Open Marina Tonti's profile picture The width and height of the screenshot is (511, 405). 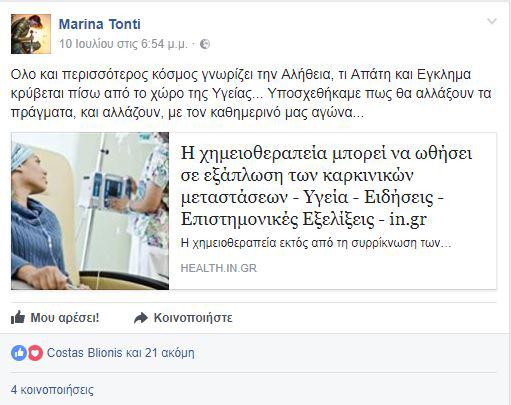pos(31,34)
